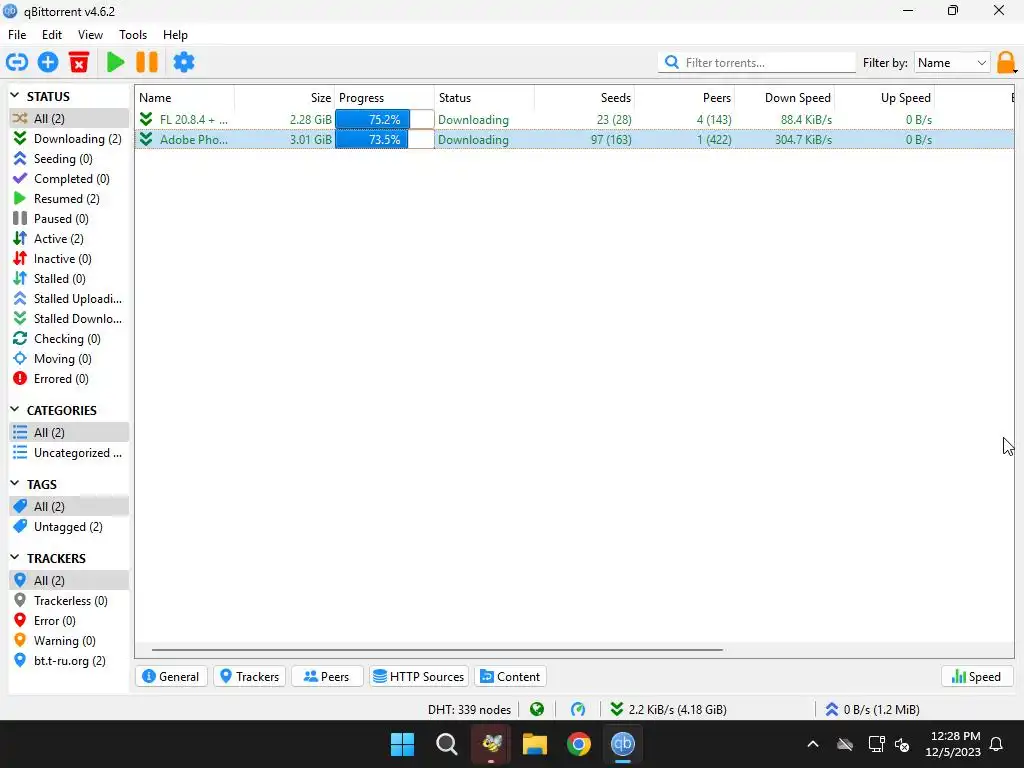Sort by Peers column header
The image size is (1024, 768).
(x=684, y=98)
